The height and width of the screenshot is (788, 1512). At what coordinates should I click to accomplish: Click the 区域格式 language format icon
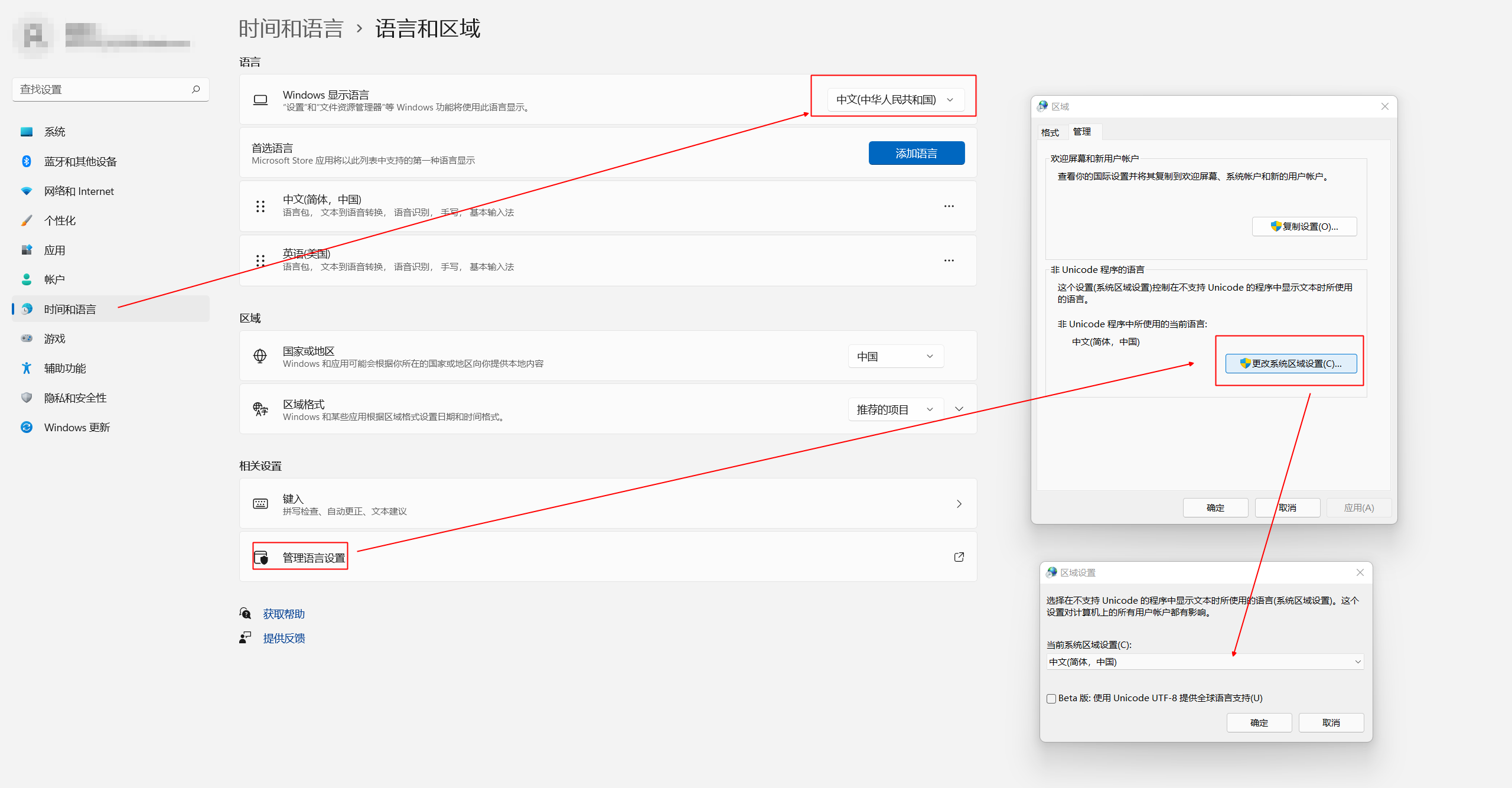[260, 409]
